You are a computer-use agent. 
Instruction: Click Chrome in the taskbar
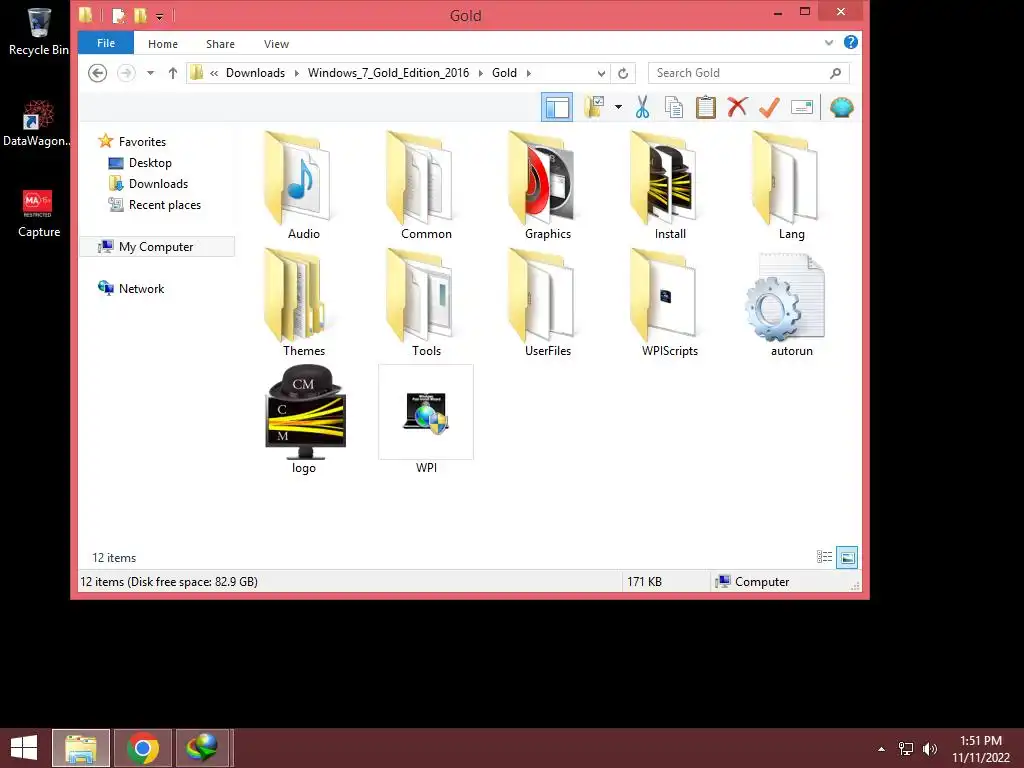[x=143, y=748]
